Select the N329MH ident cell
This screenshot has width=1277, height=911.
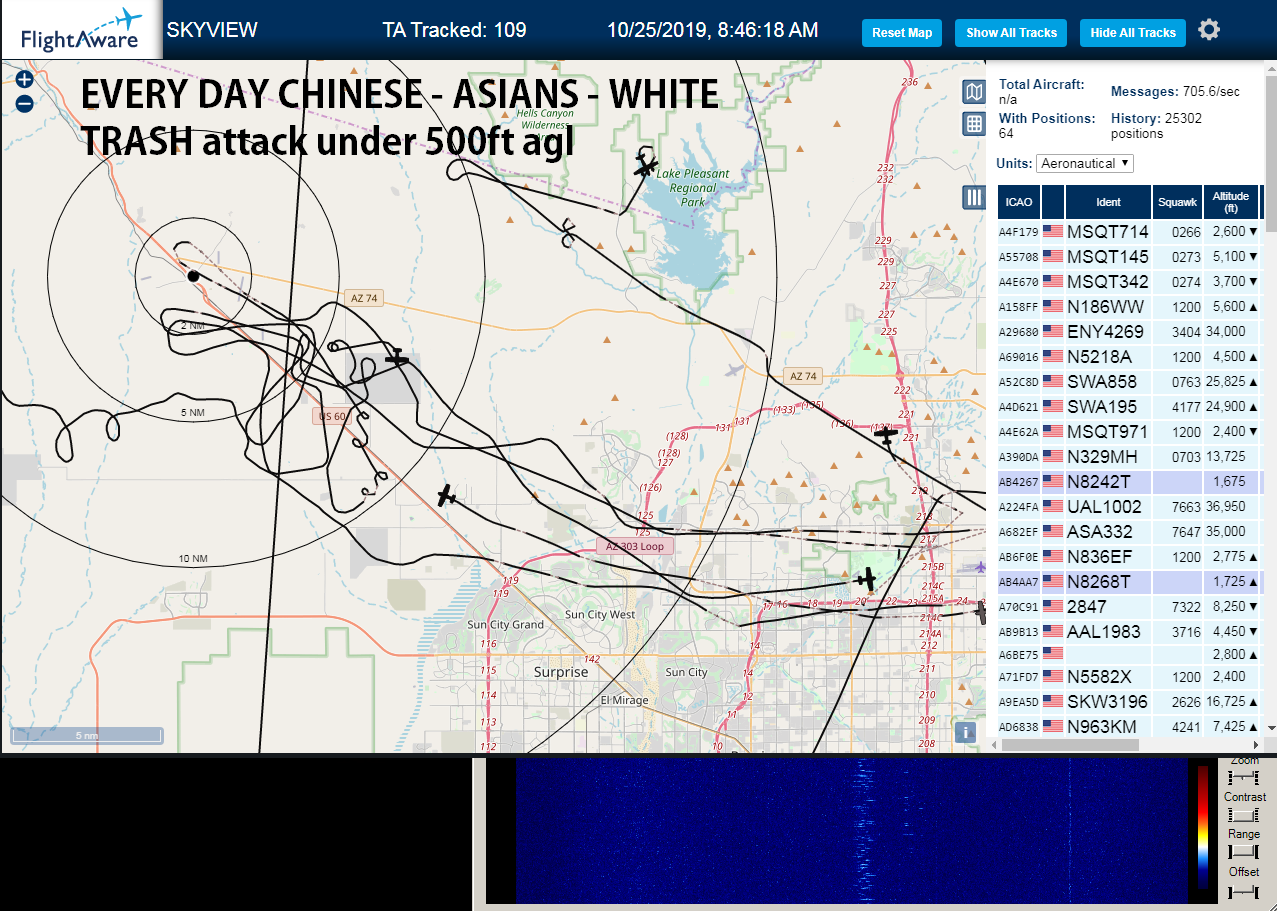[x=1108, y=457]
